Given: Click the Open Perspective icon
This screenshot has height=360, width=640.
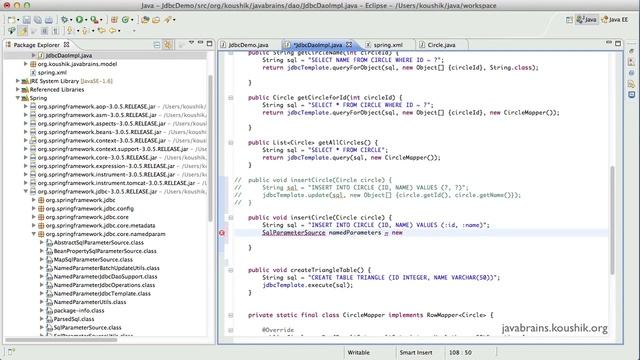Looking at the screenshot, I should [569, 20].
